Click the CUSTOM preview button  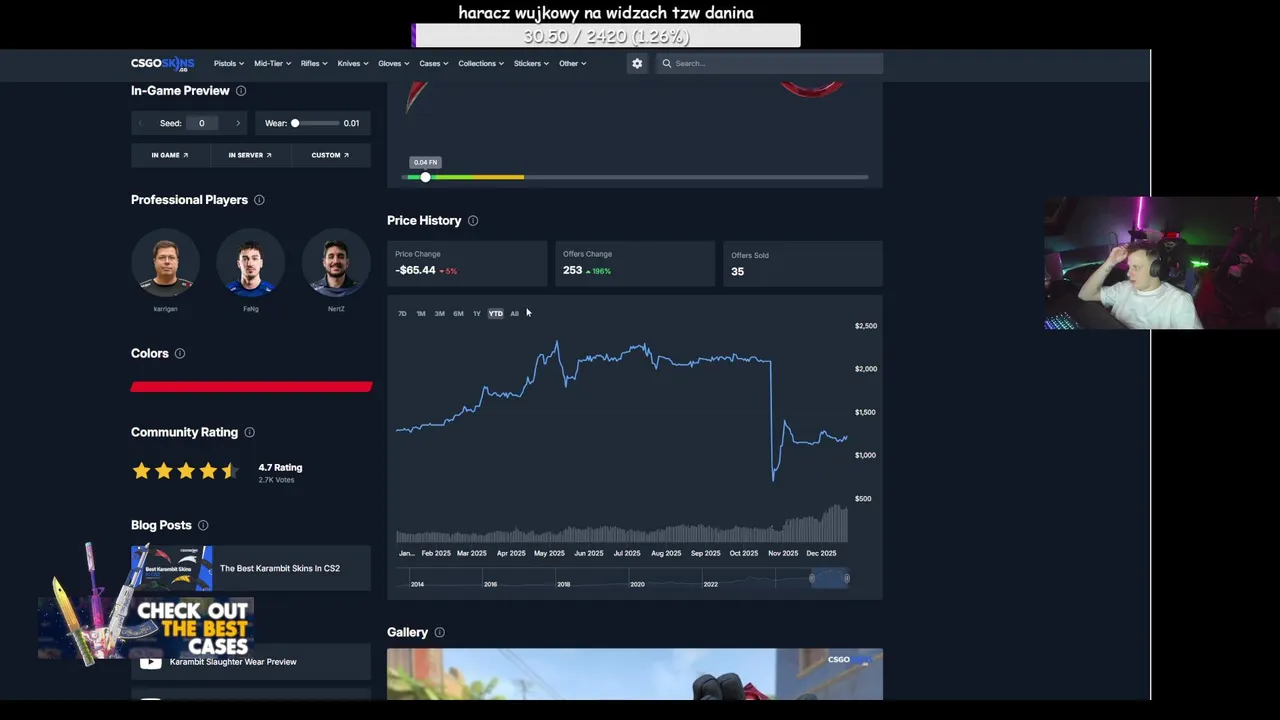(330, 155)
